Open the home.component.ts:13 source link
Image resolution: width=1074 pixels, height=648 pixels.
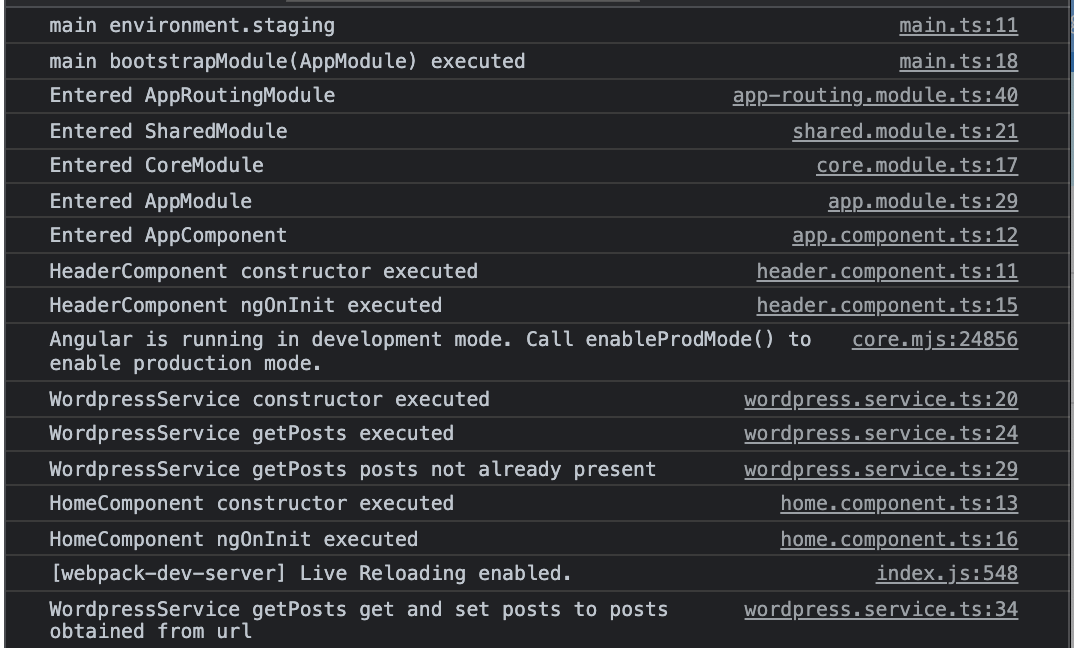pyautogui.click(x=899, y=504)
